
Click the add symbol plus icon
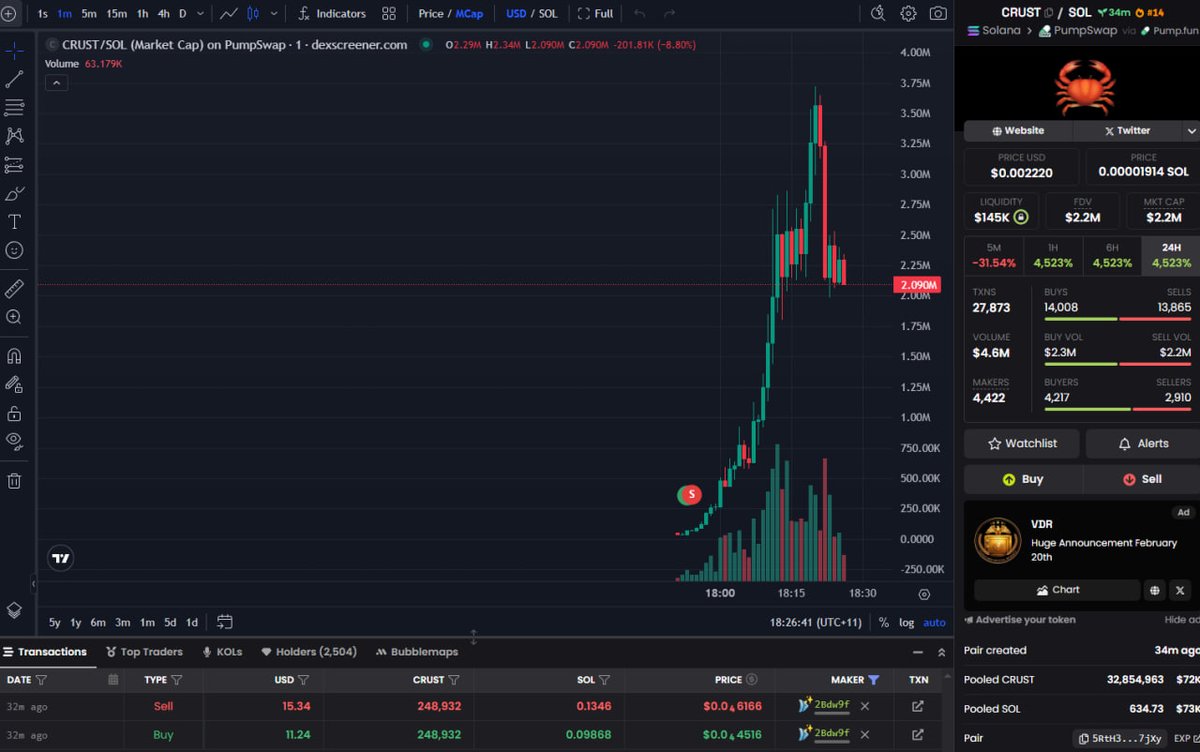point(9,14)
